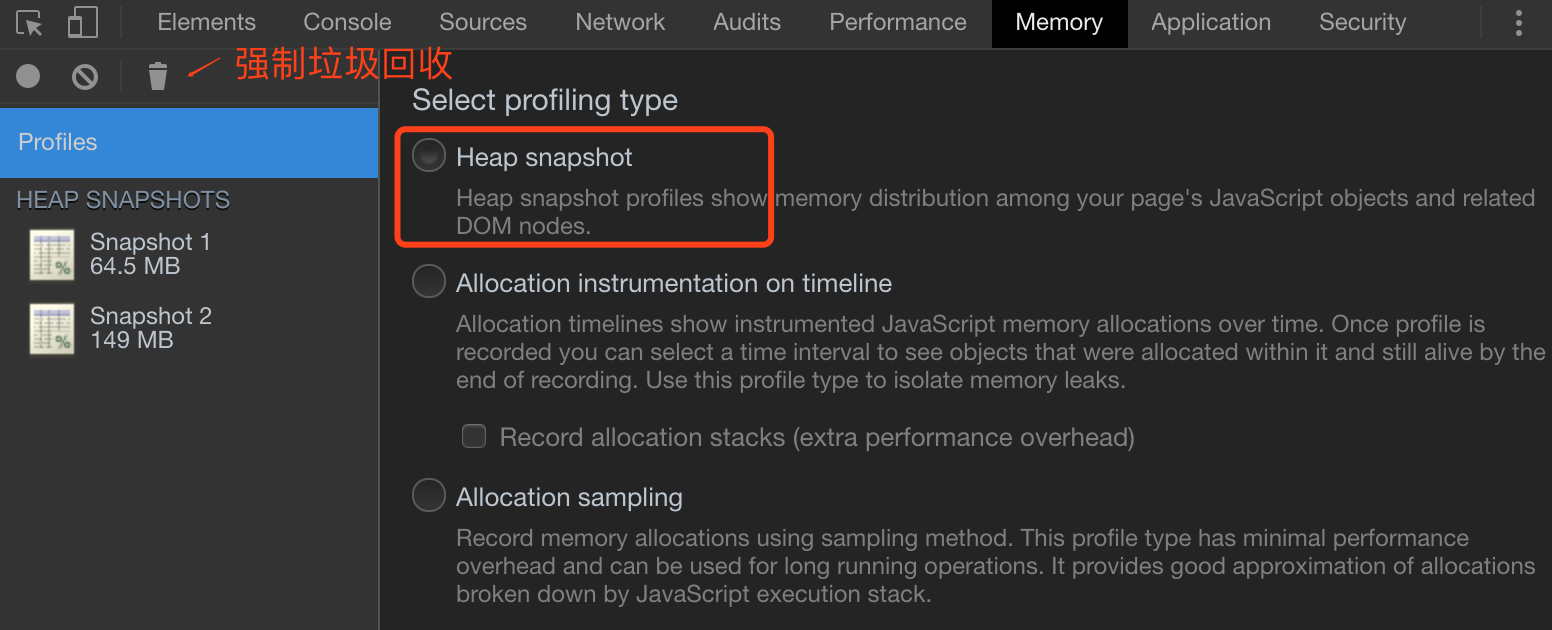Click the Snapshot 1 table icon
1552x630 pixels.
pyautogui.click(x=52, y=255)
